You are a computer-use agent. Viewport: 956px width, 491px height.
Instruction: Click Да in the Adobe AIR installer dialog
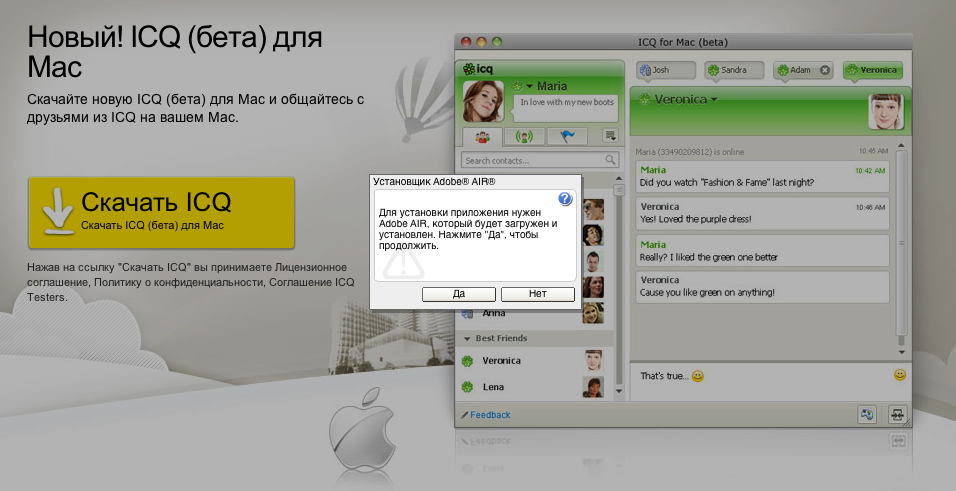(458, 294)
